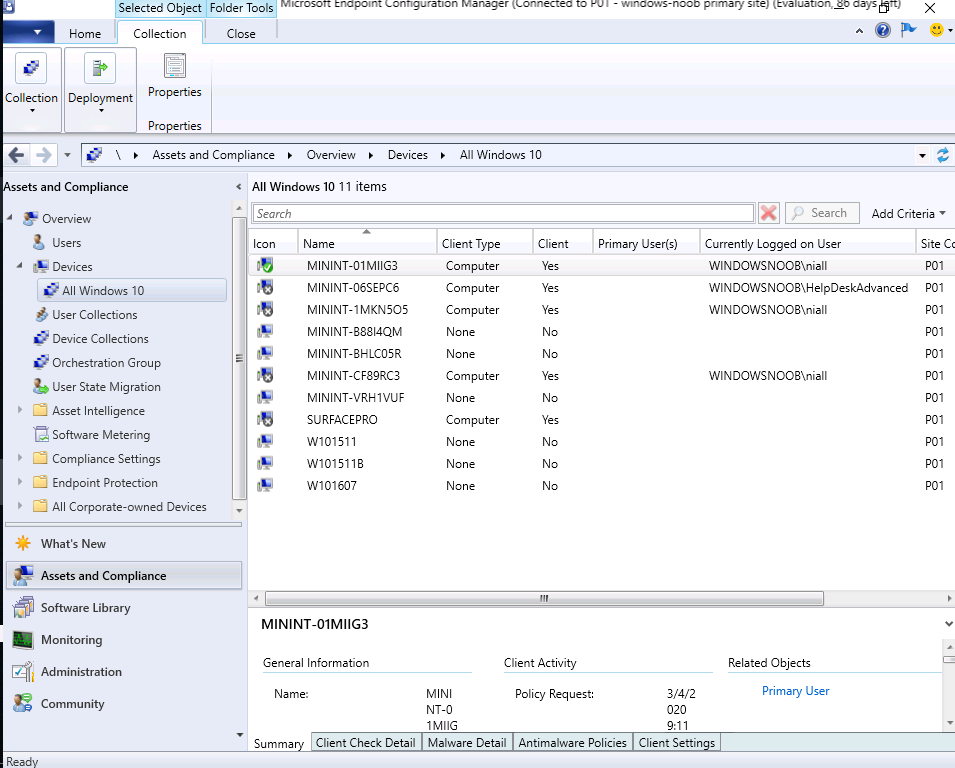Click into the Search input field

click(x=503, y=213)
